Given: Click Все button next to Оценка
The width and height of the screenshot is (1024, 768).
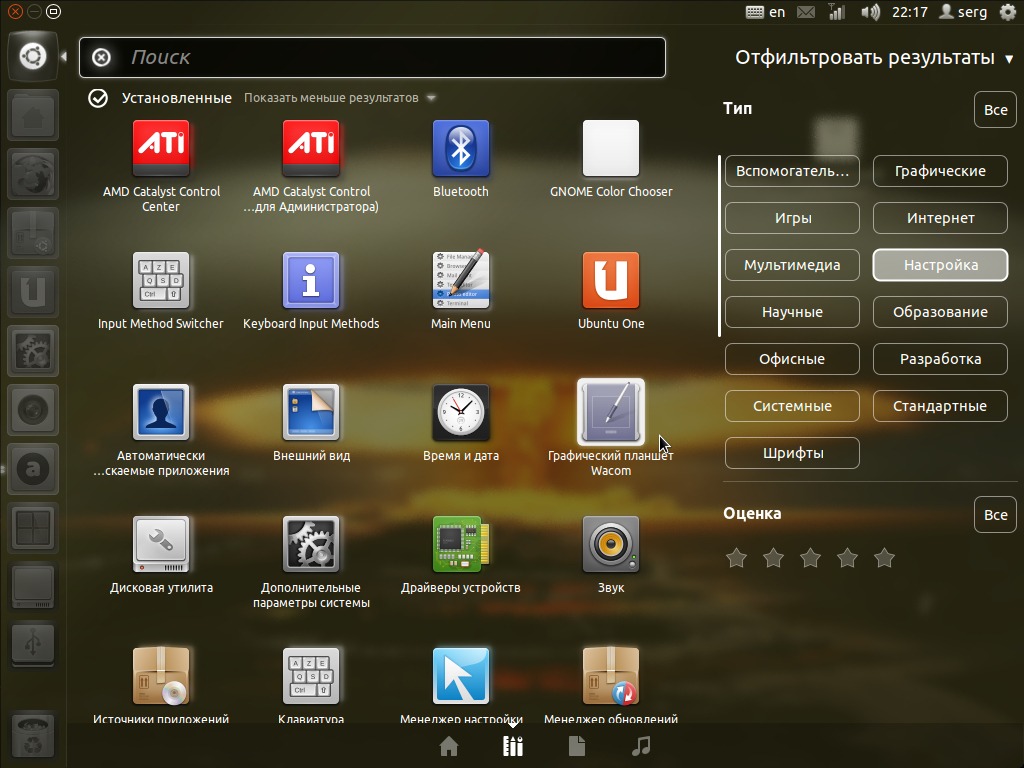Looking at the screenshot, I should (995, 515).
